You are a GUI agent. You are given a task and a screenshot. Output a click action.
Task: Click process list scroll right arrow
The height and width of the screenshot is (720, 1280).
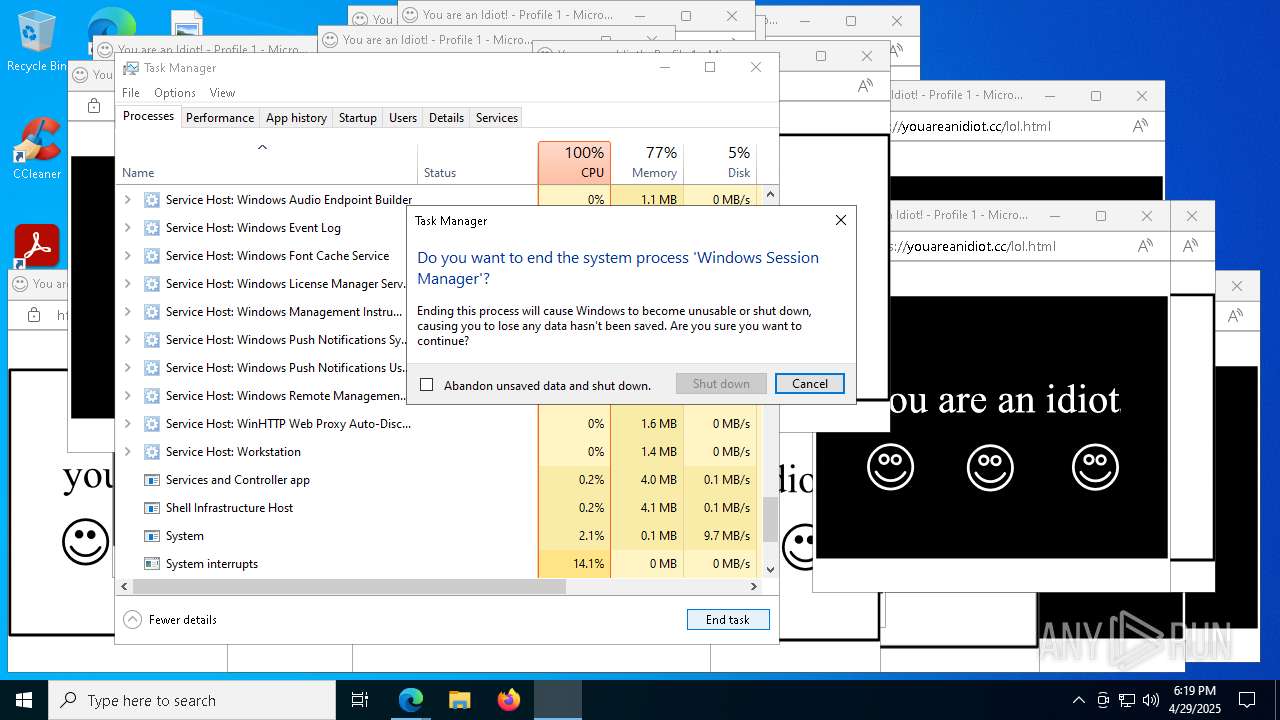coord(754,587)
